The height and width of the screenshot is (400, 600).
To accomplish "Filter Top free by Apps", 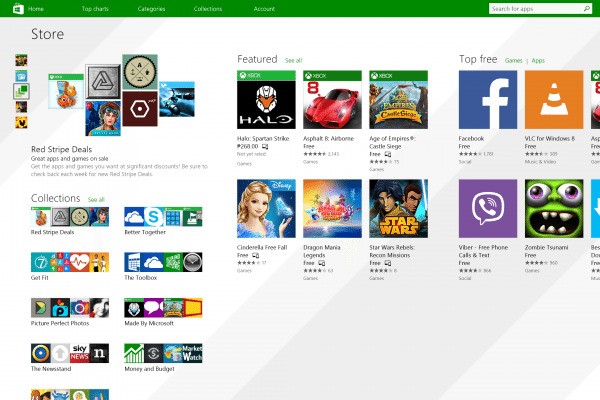I will [x=538, y=60].
